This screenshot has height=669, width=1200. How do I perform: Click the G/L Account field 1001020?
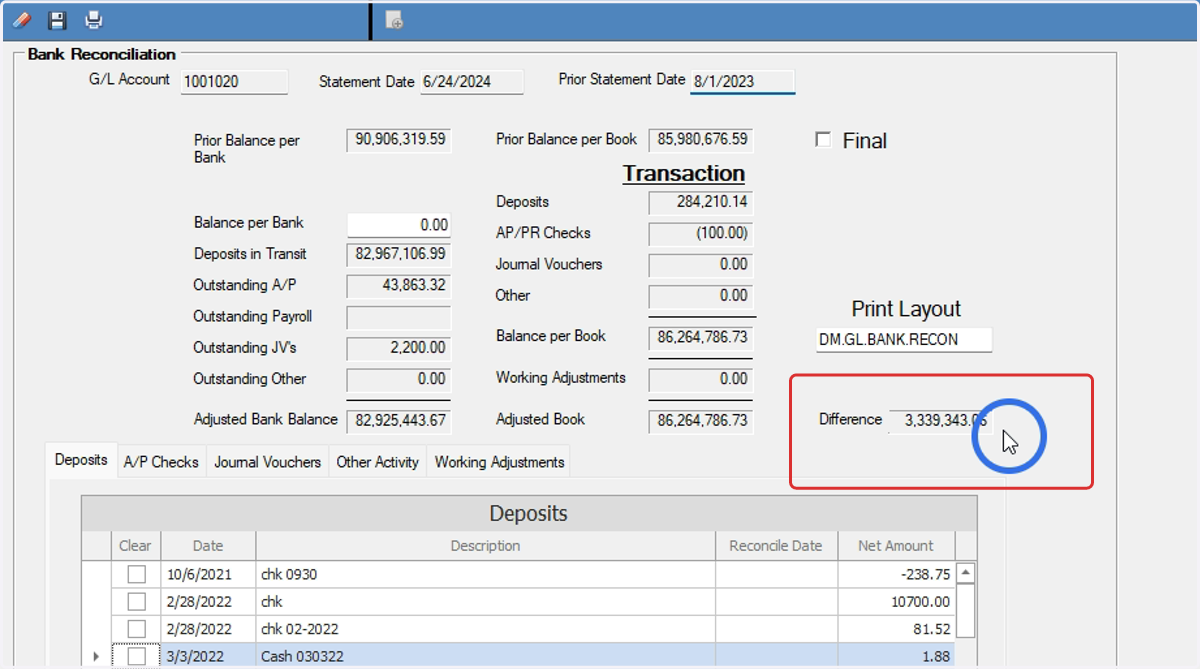coord(234,82)
